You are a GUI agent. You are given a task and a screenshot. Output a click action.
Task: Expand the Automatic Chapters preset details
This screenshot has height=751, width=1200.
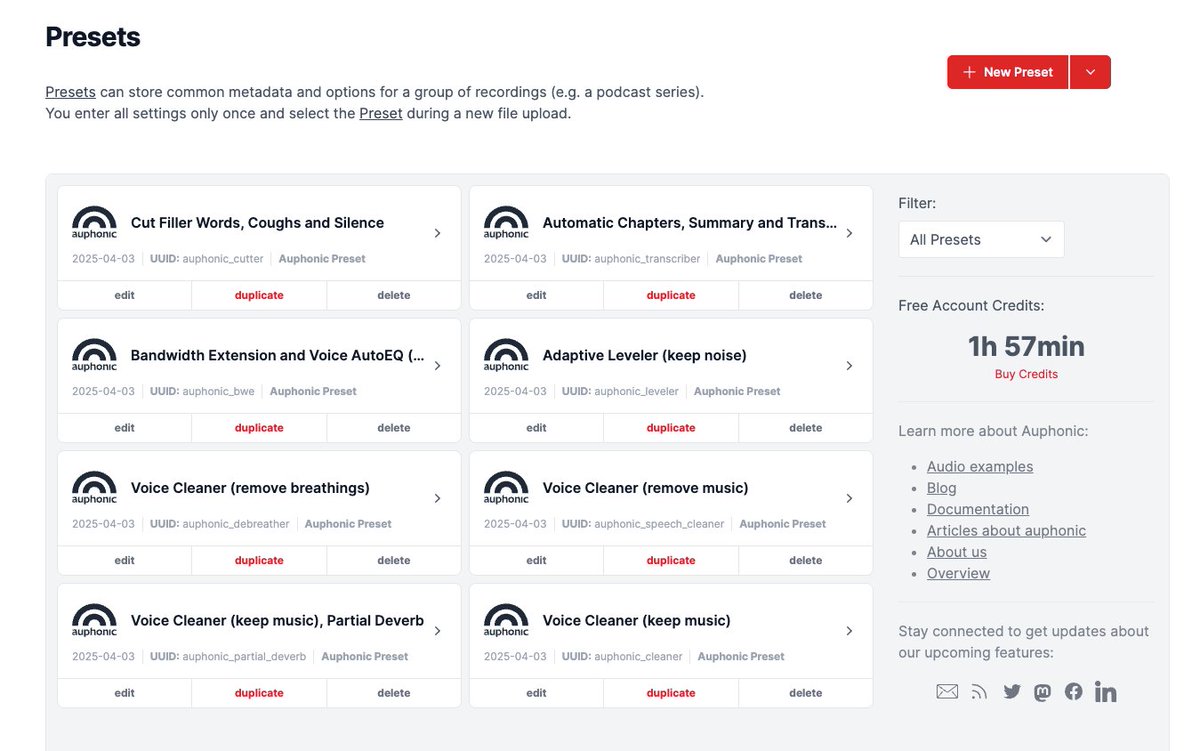tap(849, 232)
